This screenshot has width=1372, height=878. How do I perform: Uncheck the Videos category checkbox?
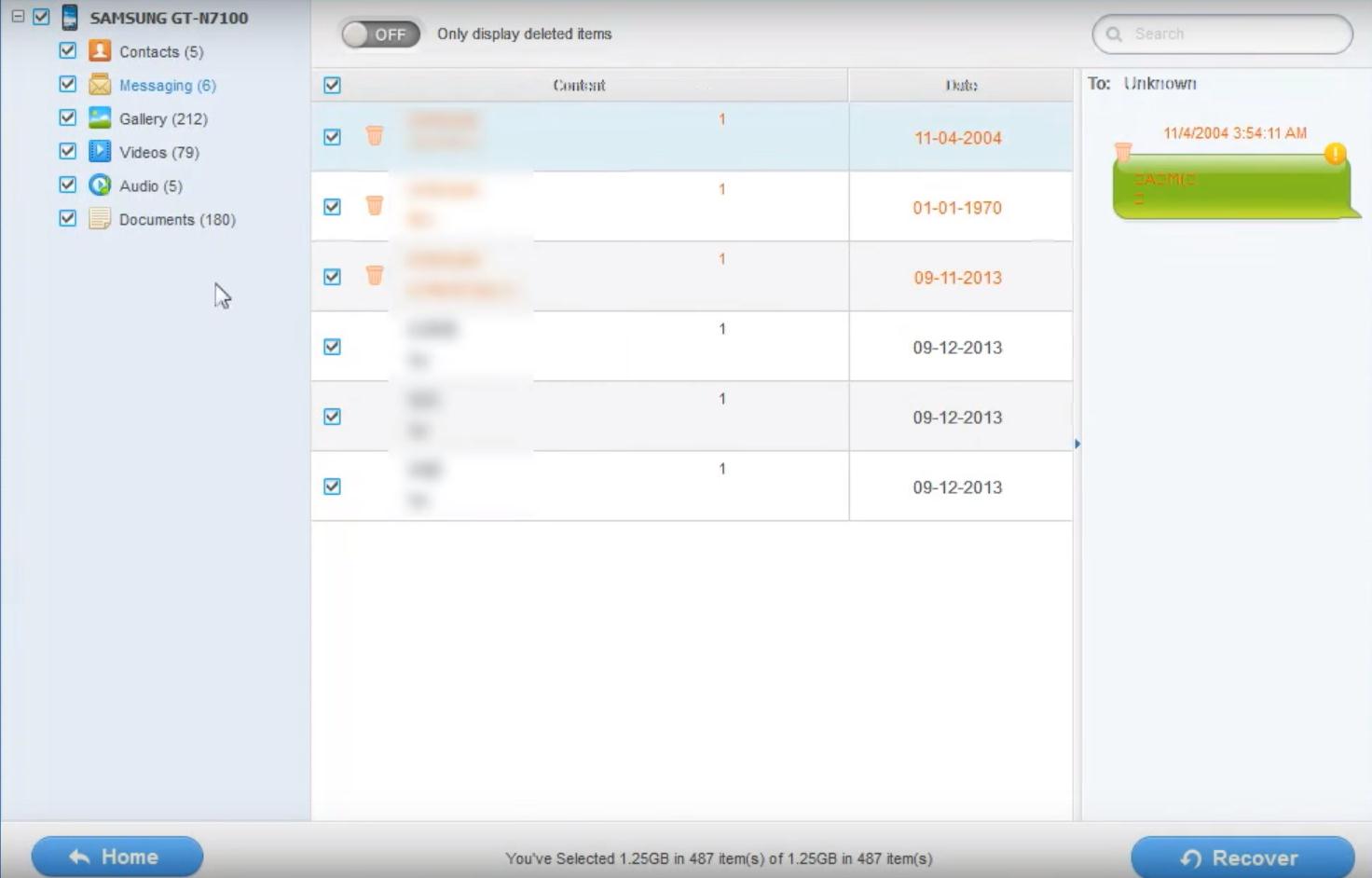pos(67,151)
